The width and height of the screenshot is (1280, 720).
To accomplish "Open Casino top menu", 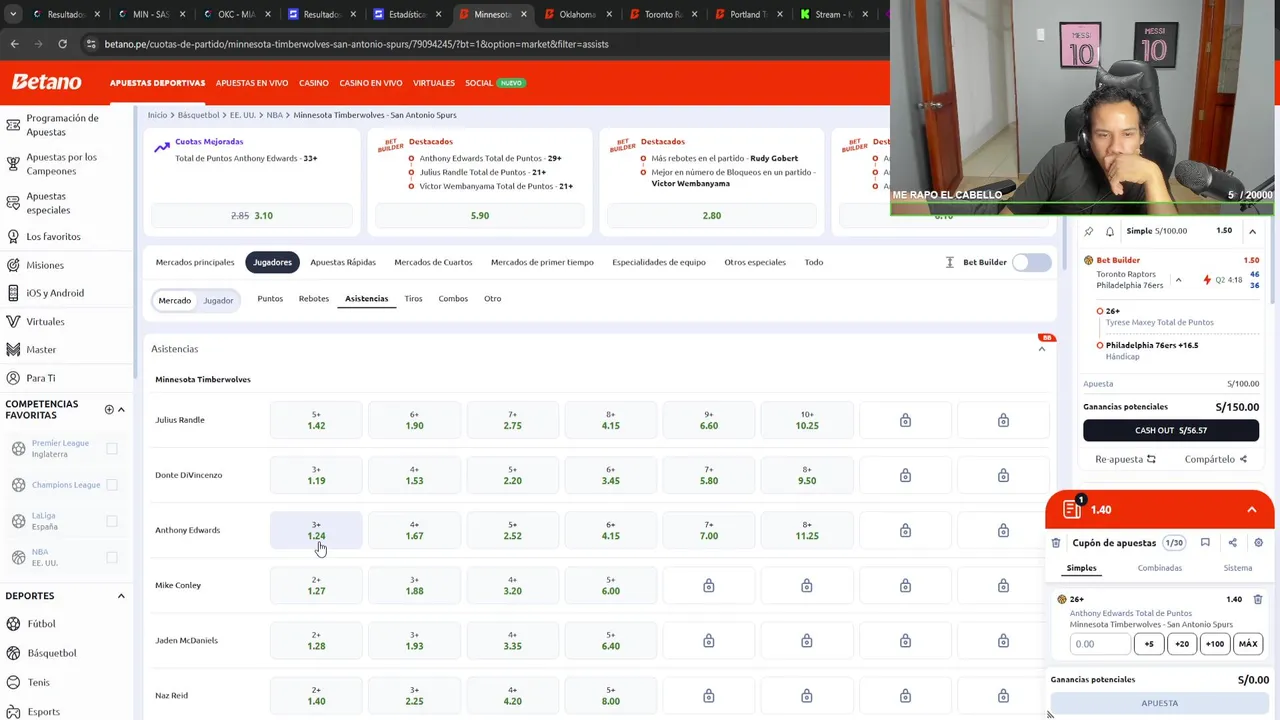I will point(314,83).
